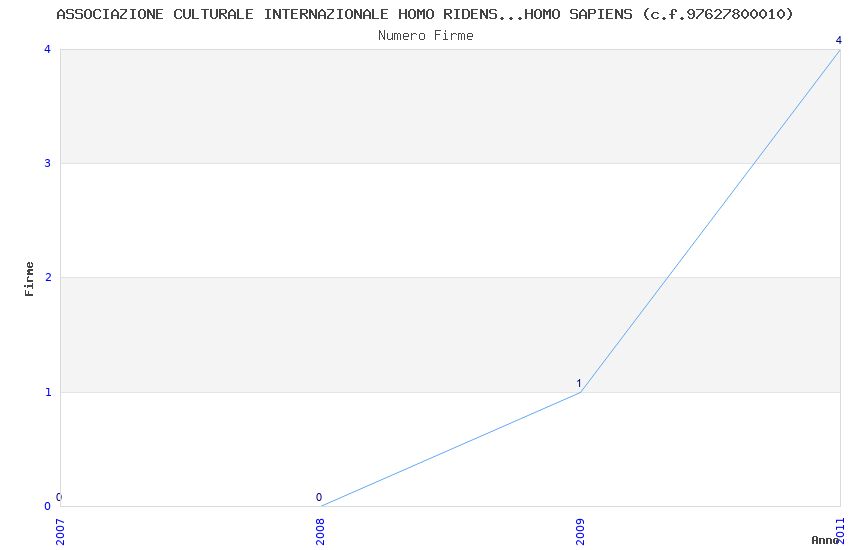Screen dimensions: 850x550
Task: Click the 2007 x-axis year label
Action: tap(60, 532)
